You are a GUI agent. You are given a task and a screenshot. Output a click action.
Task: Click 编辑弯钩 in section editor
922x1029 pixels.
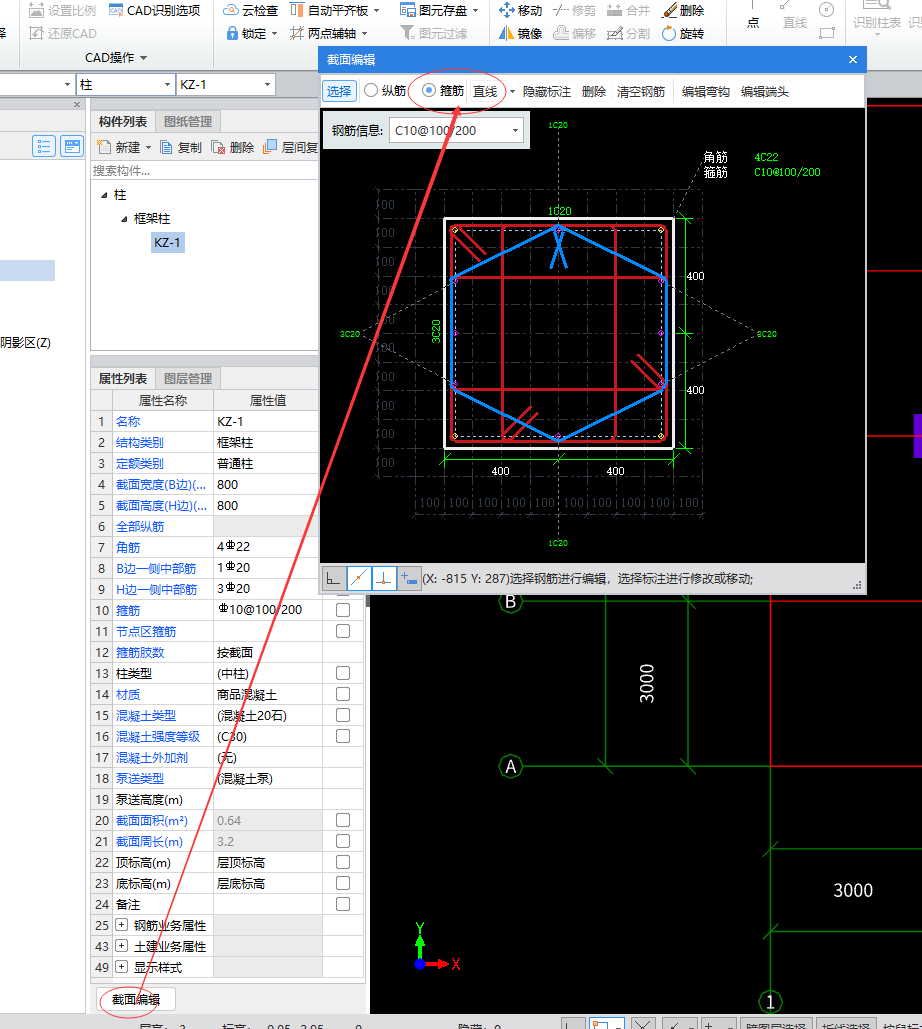(x=705, y=91)
